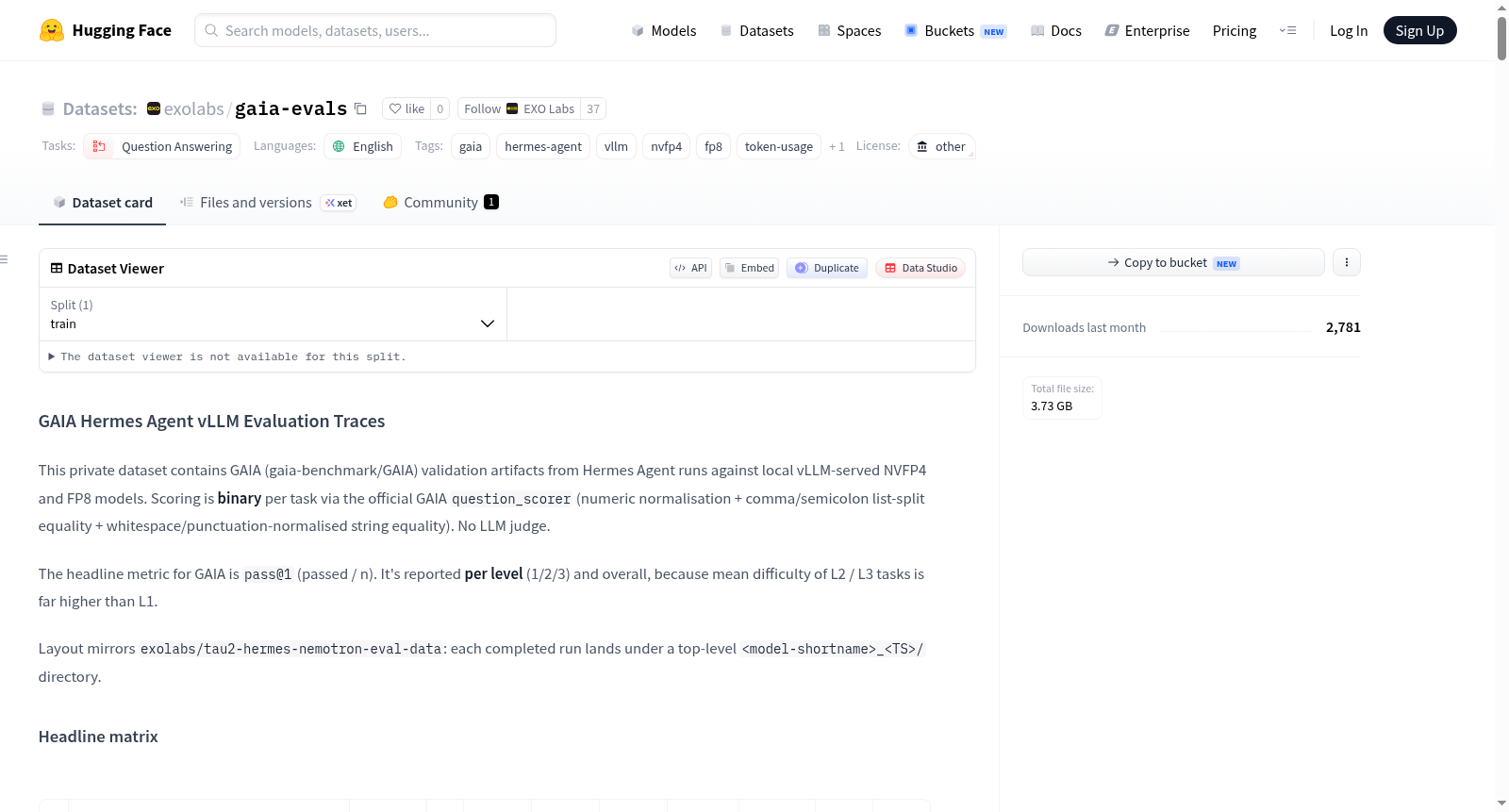Open Buckets in the top navigation
Viewport: 1509px width, 812px height.
pos(955,30)
